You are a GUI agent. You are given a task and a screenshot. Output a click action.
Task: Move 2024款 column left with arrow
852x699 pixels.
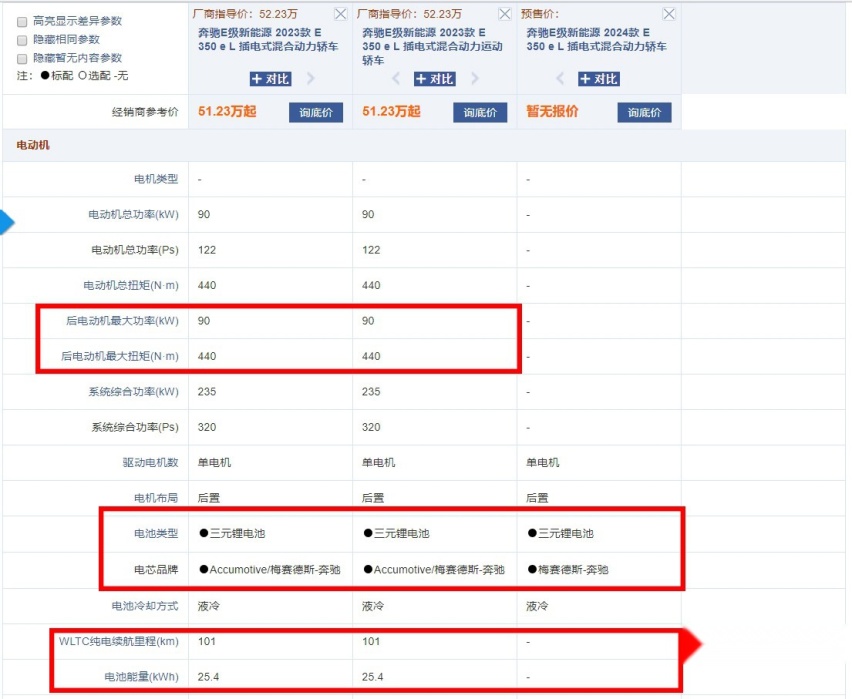point(560,79)
